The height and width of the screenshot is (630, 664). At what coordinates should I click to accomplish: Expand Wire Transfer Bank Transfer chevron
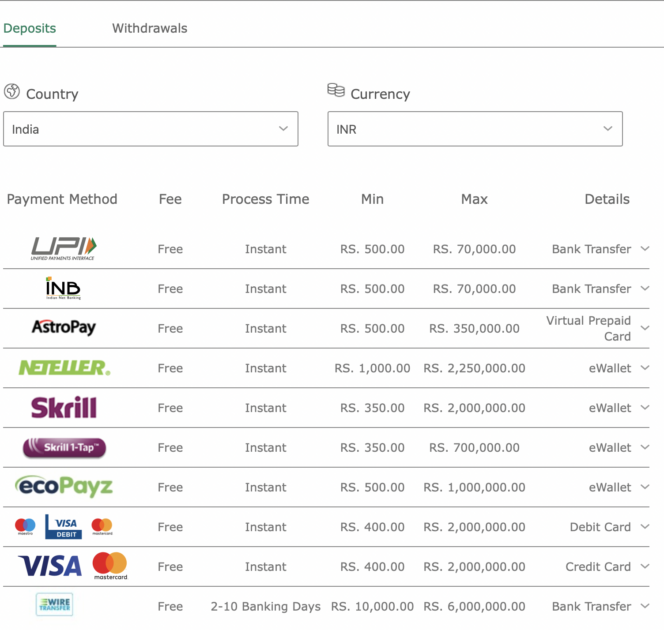[645, 606]
